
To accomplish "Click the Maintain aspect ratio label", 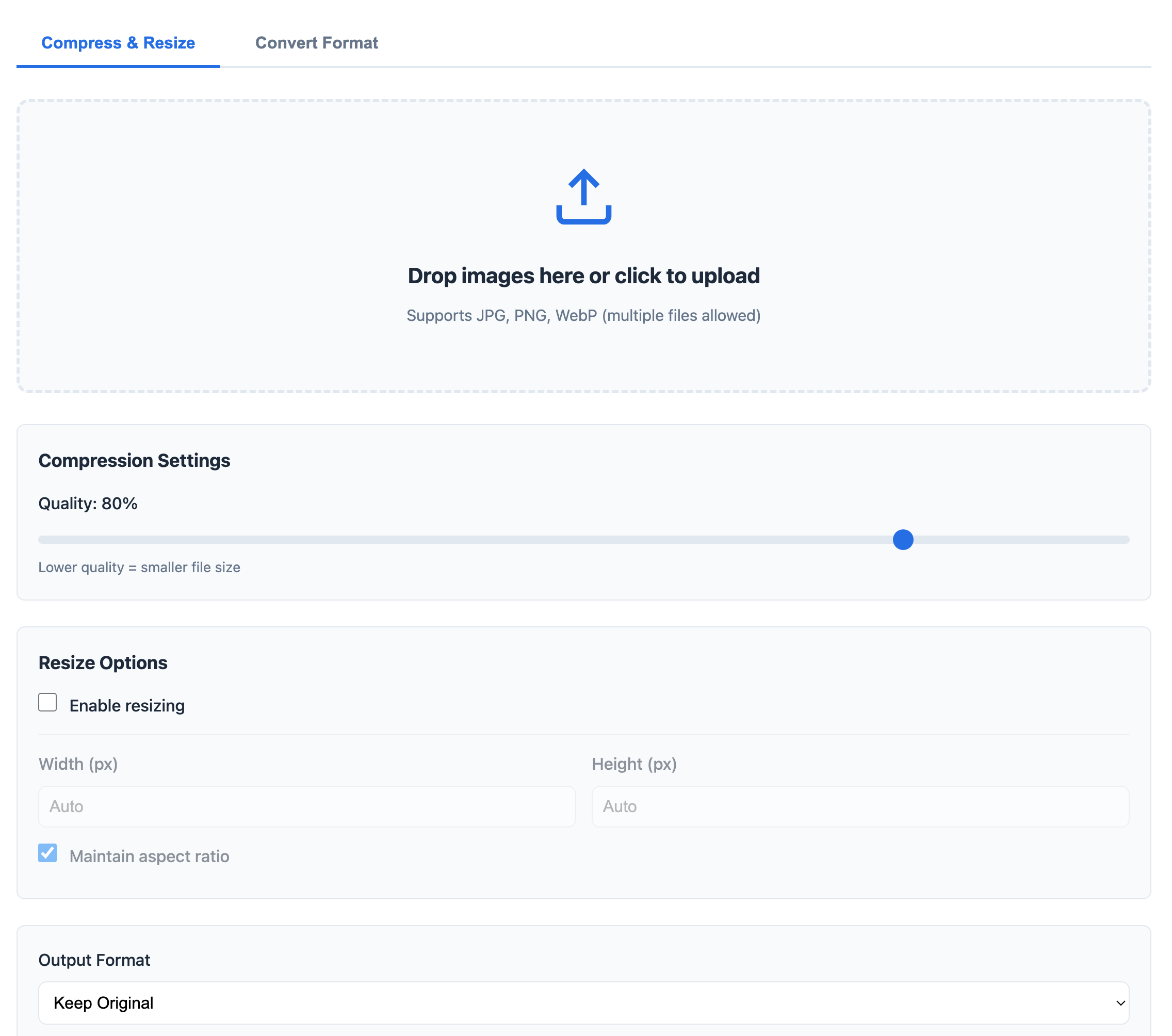I will coord(149,856).
